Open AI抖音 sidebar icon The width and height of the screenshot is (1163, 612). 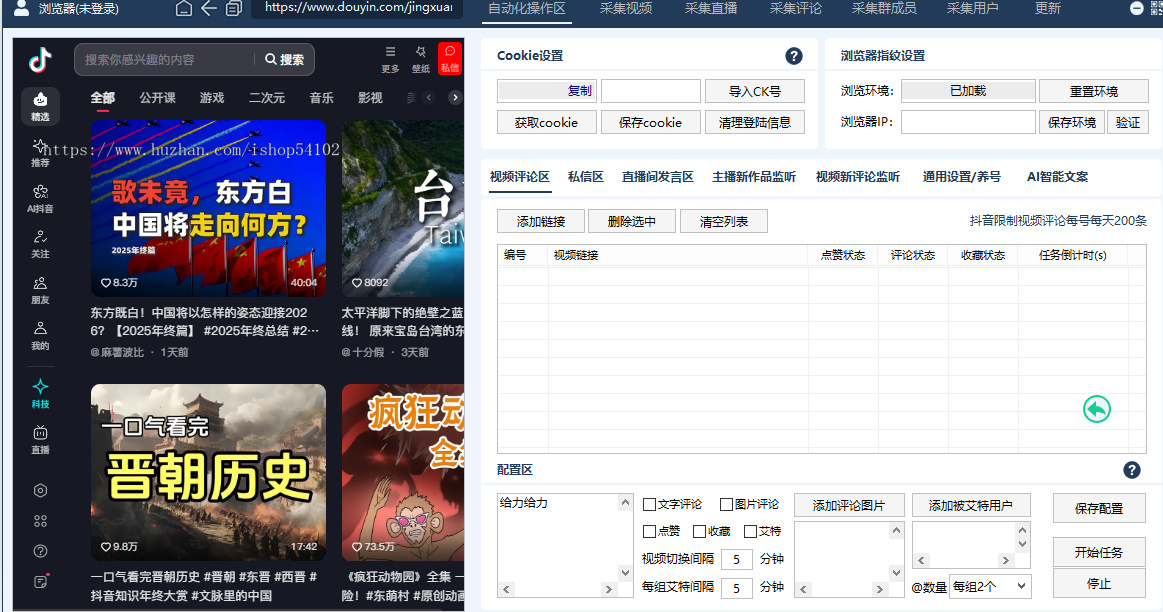40,199
